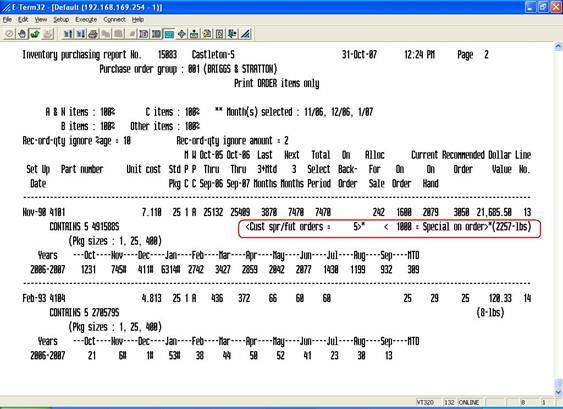Click the Part number column header
The image size is (563, 409).
(82, 169)
